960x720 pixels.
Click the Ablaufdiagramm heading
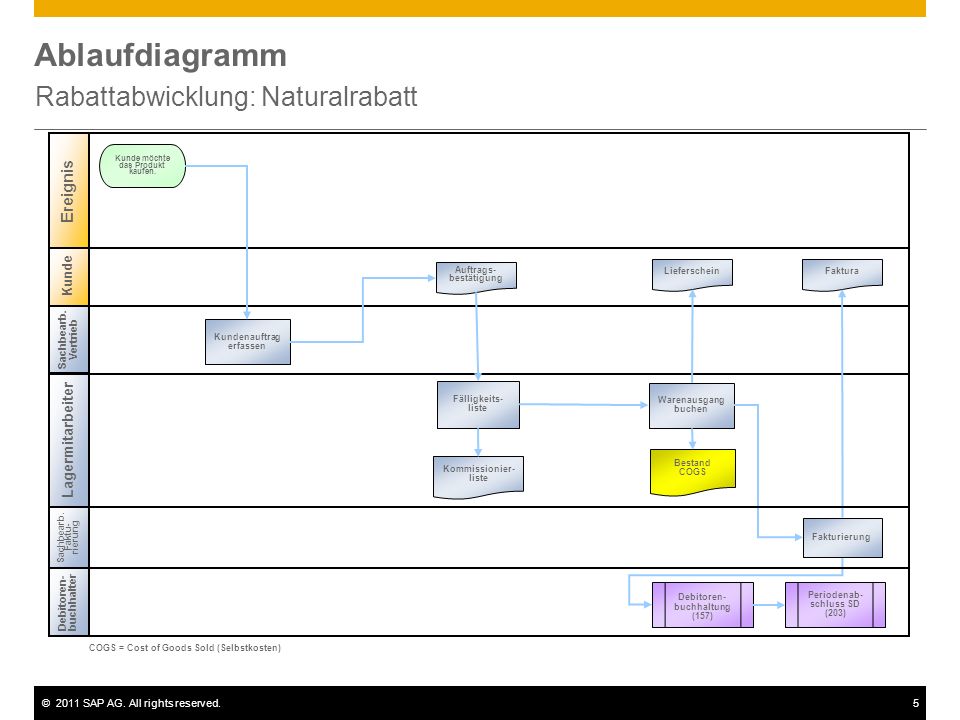click(x=160, y=55)
